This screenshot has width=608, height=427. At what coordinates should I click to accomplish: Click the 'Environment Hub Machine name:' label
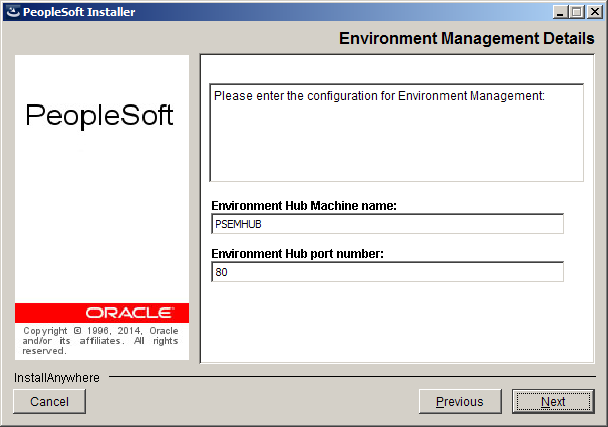[304, 206]
